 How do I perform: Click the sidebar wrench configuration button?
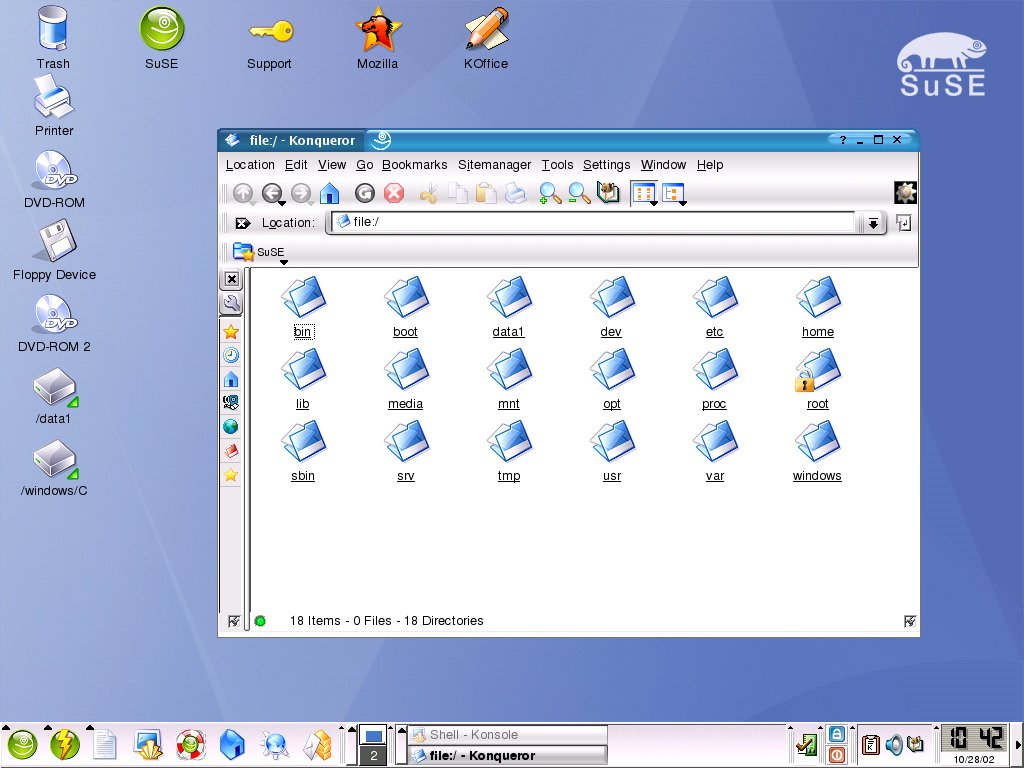click(231, 304)
